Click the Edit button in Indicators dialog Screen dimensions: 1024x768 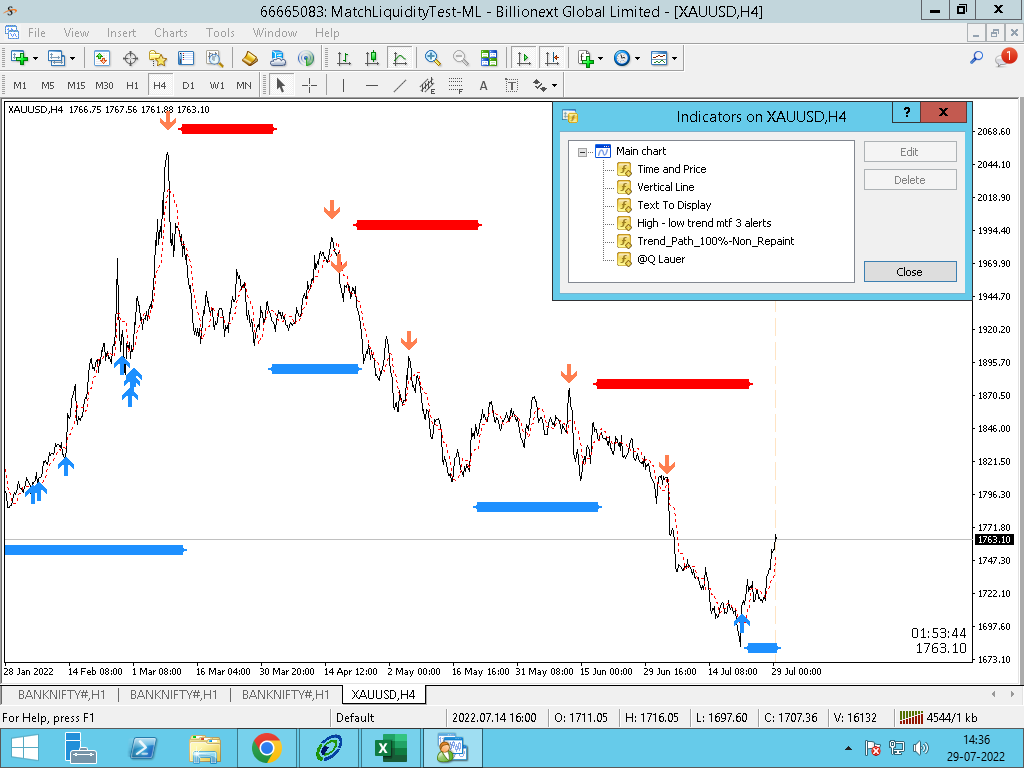tap(910, 152)
